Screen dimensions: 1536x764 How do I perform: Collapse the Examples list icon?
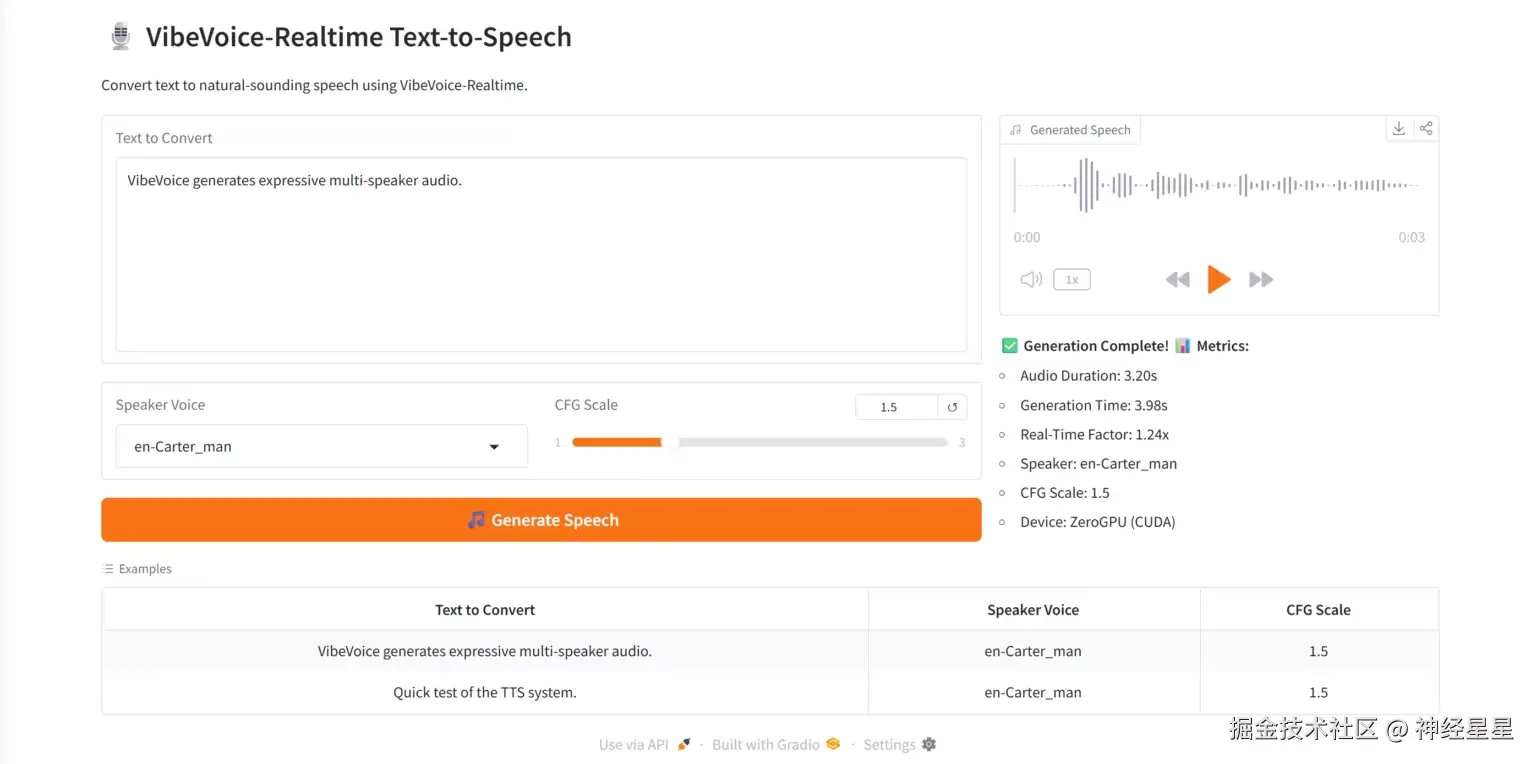coord(108,569)
